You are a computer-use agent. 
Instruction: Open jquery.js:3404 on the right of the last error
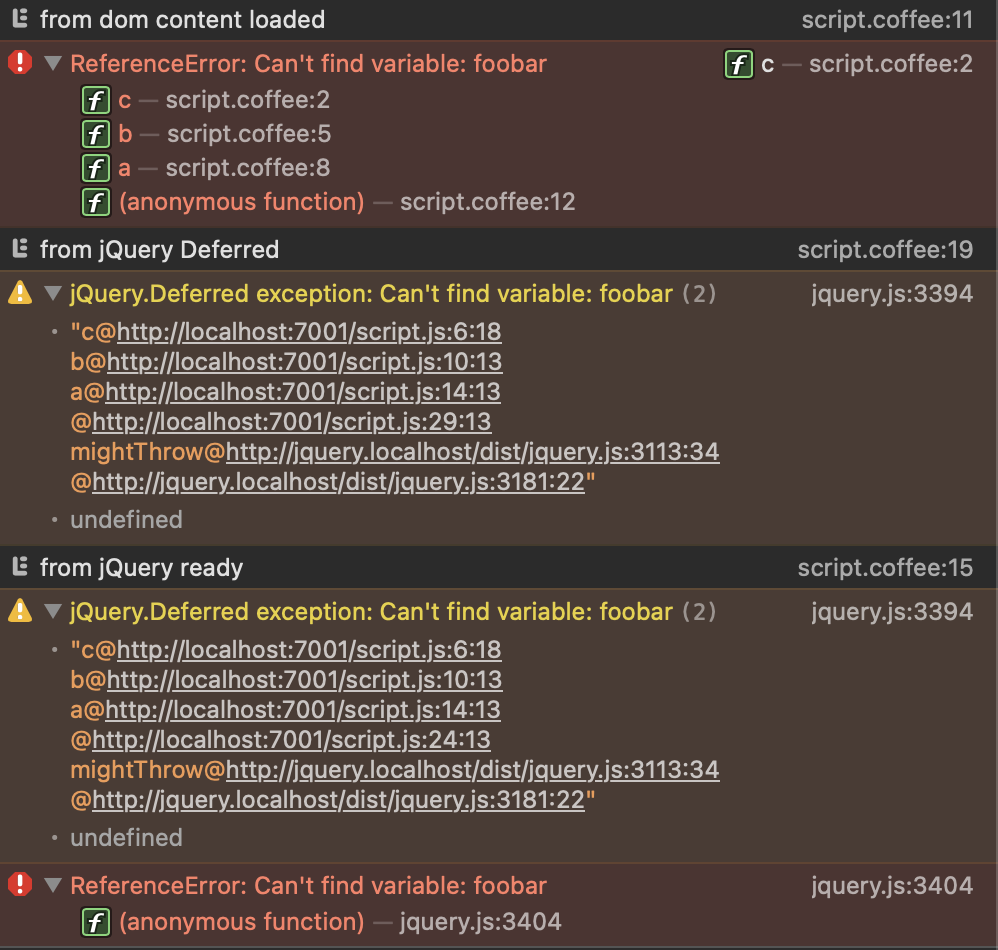892,886
